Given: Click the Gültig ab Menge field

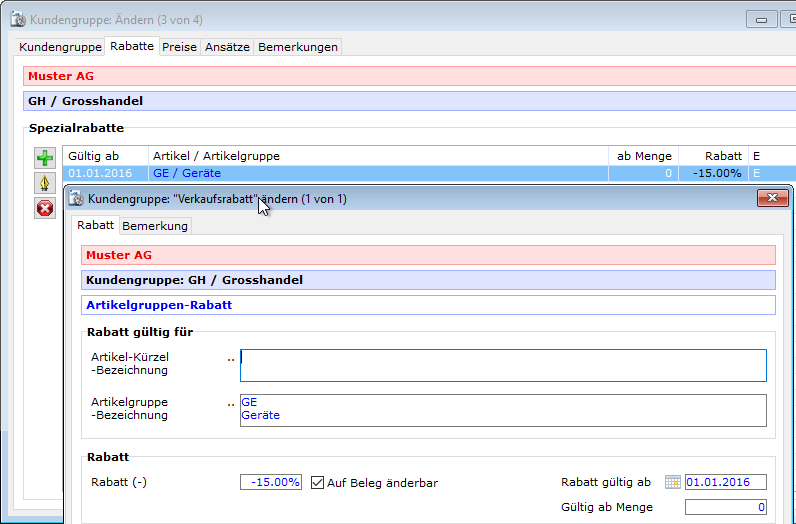Looking at the screenshot, I should [x=725, y=507].
